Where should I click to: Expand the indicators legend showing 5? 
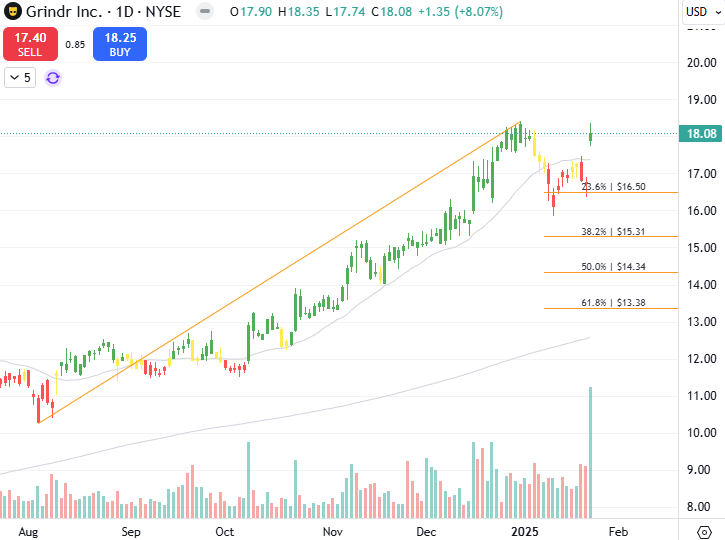(x=20, y=78)
